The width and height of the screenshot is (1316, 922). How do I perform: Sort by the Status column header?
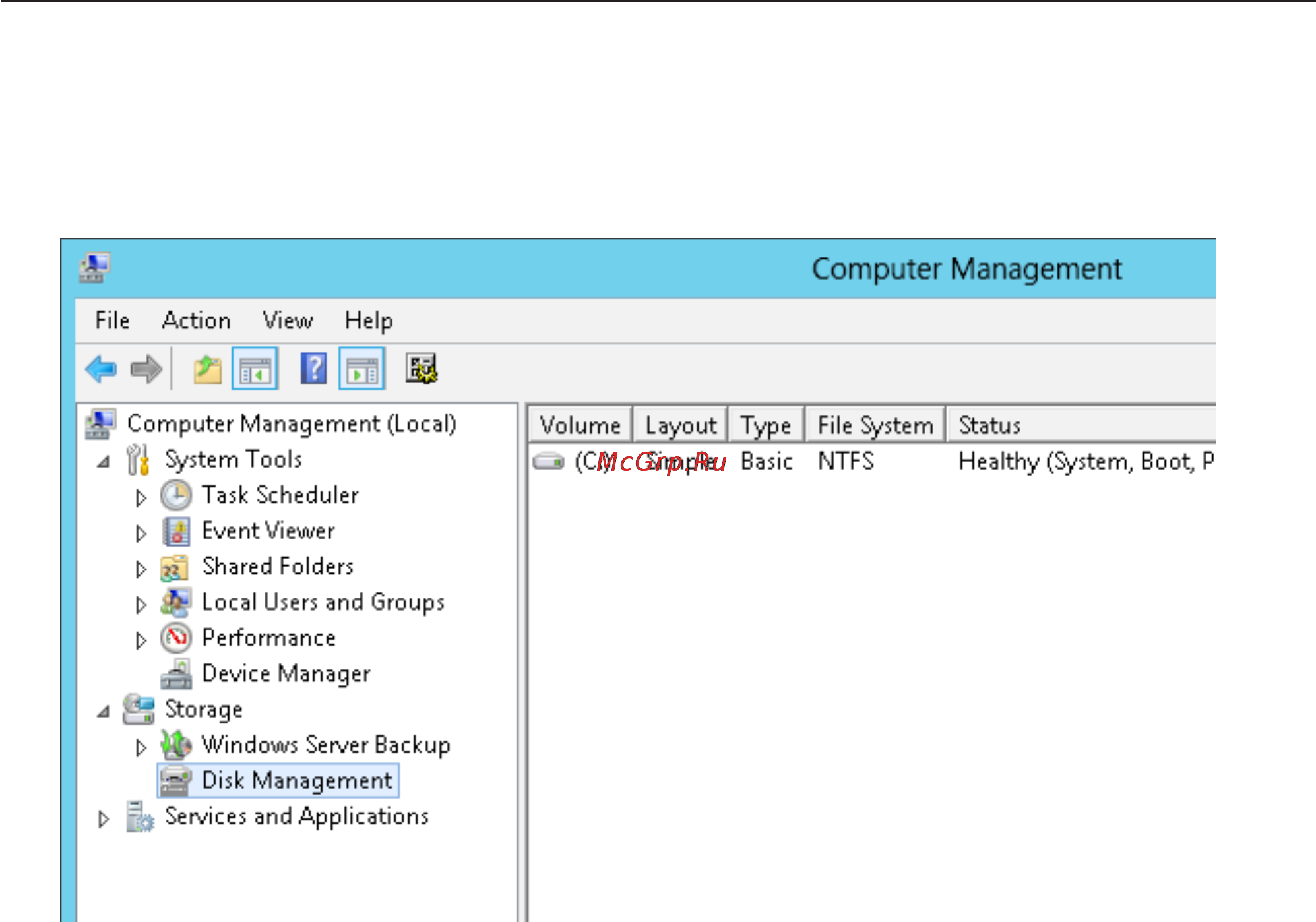coord(1082,425)
